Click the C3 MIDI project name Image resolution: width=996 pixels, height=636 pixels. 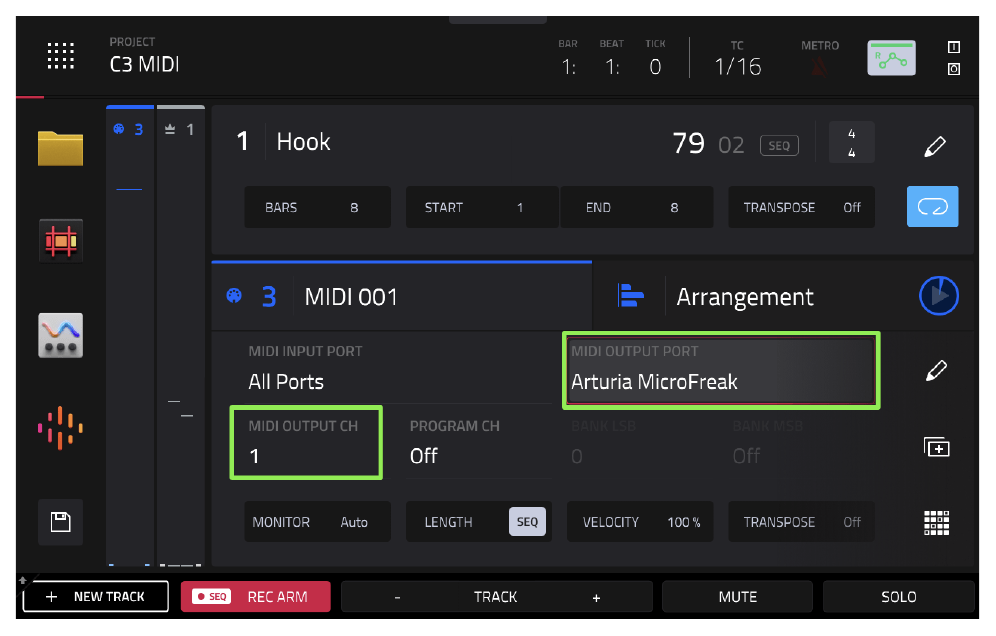pyautogui.click(x=144, y=64)
